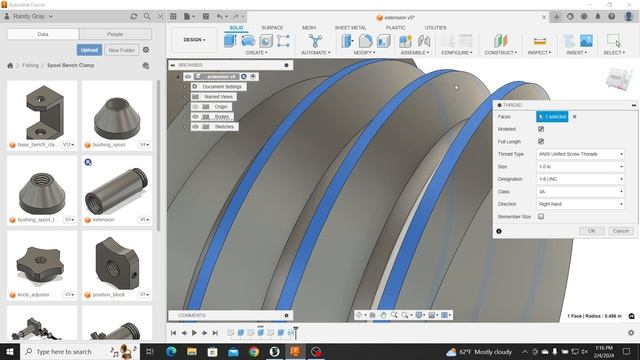Enable the Remember Size checkbox

pos(541,216)
